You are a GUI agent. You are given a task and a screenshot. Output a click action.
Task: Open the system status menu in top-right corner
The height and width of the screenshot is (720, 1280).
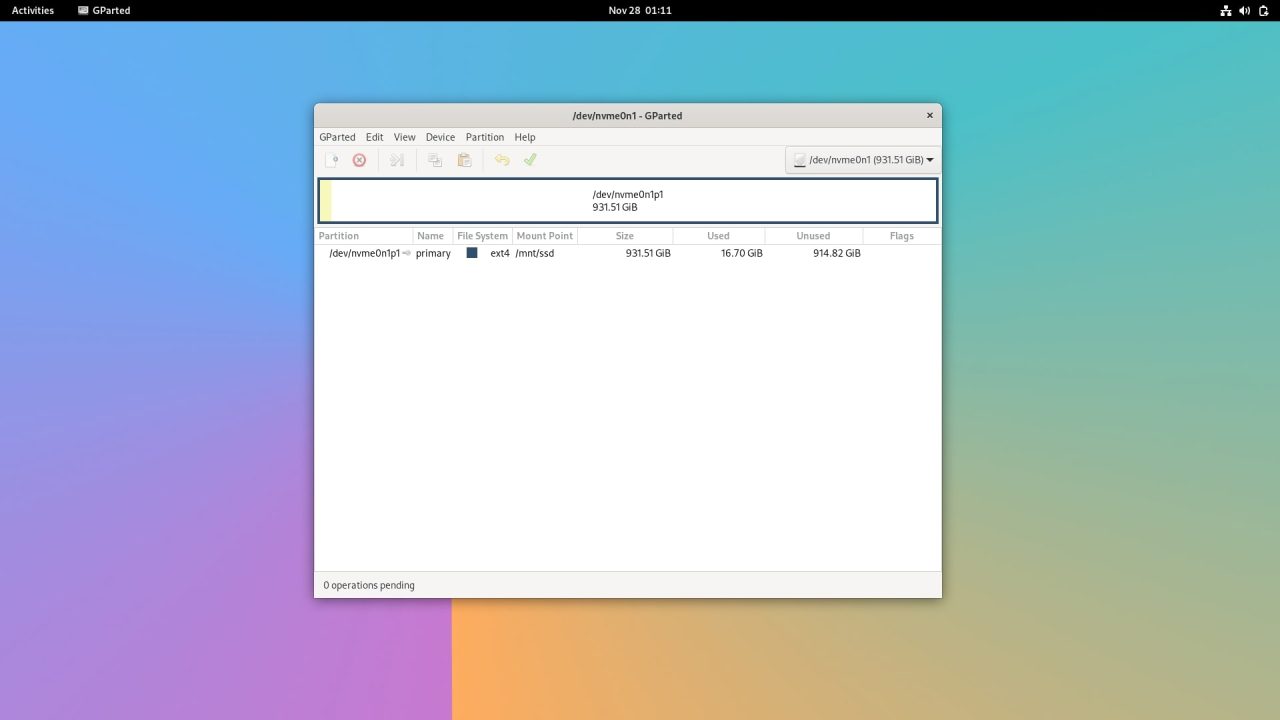point(1245,10)
